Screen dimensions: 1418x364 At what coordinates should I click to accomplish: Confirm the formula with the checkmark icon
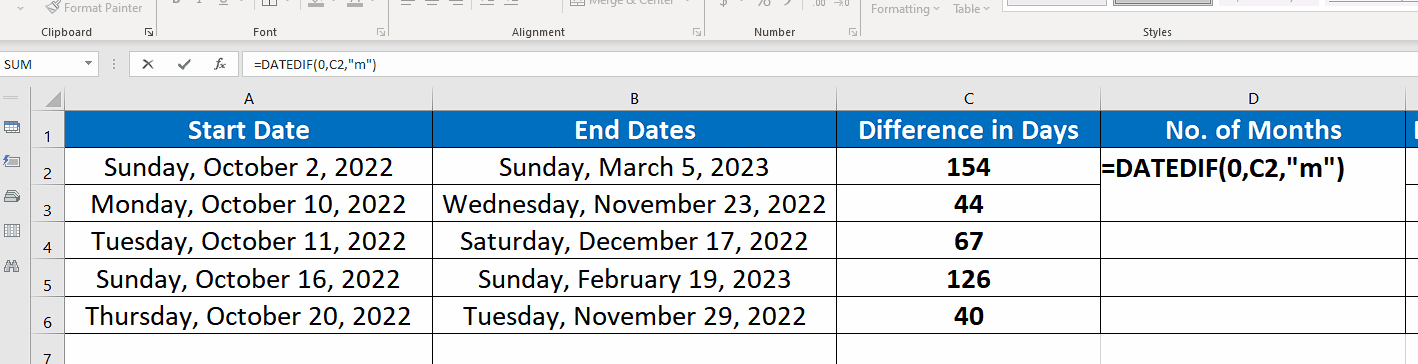pos(184,64)
